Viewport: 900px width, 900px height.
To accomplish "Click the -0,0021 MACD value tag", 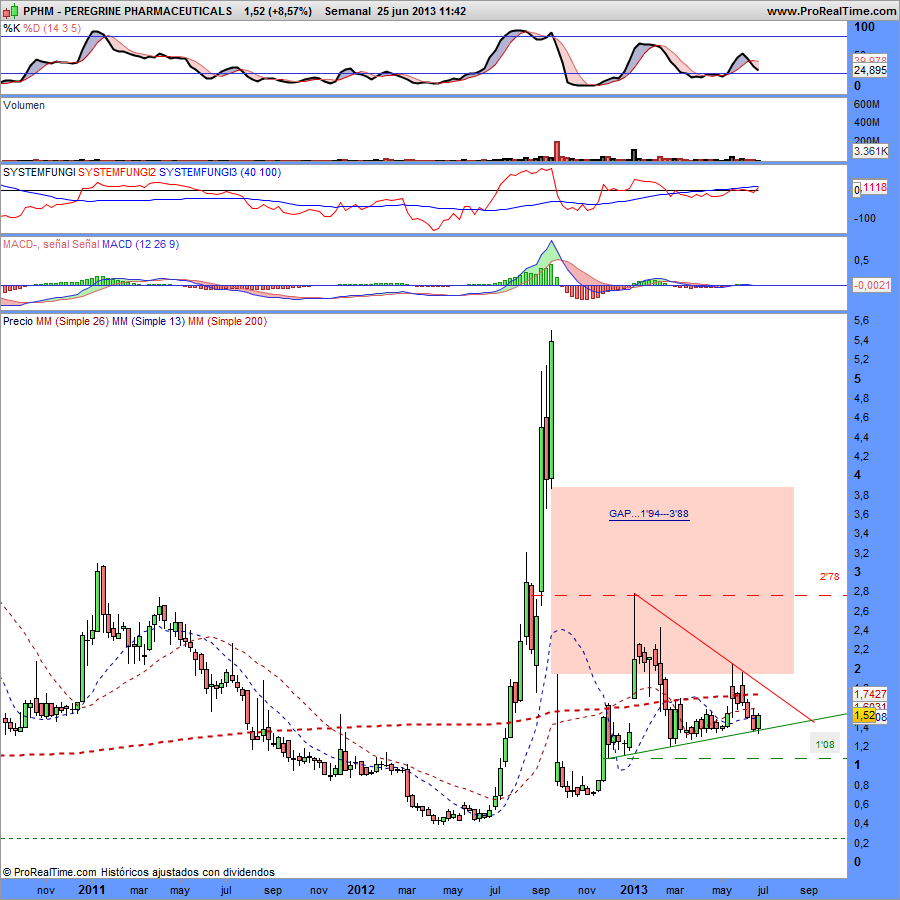I will point(871,285).
